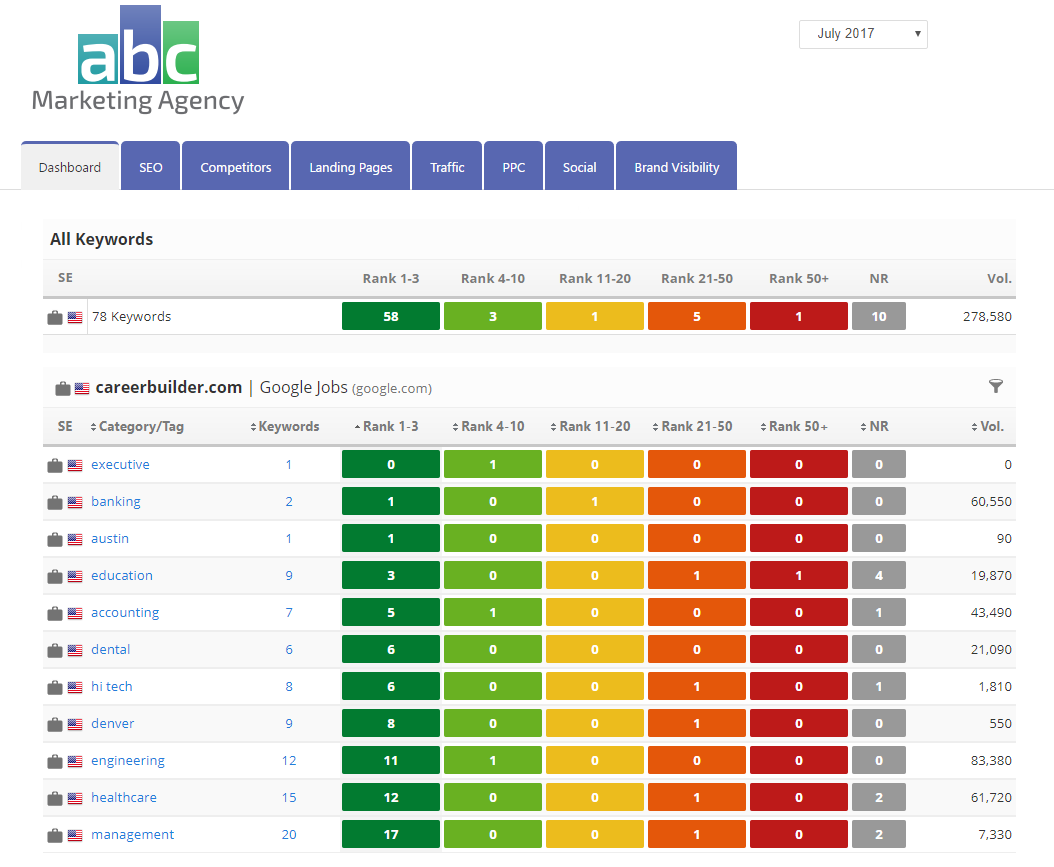The height and width of the screenshot is (867, 1054).
Task: Click the filter funnel icon
Action: pos(995,386)
